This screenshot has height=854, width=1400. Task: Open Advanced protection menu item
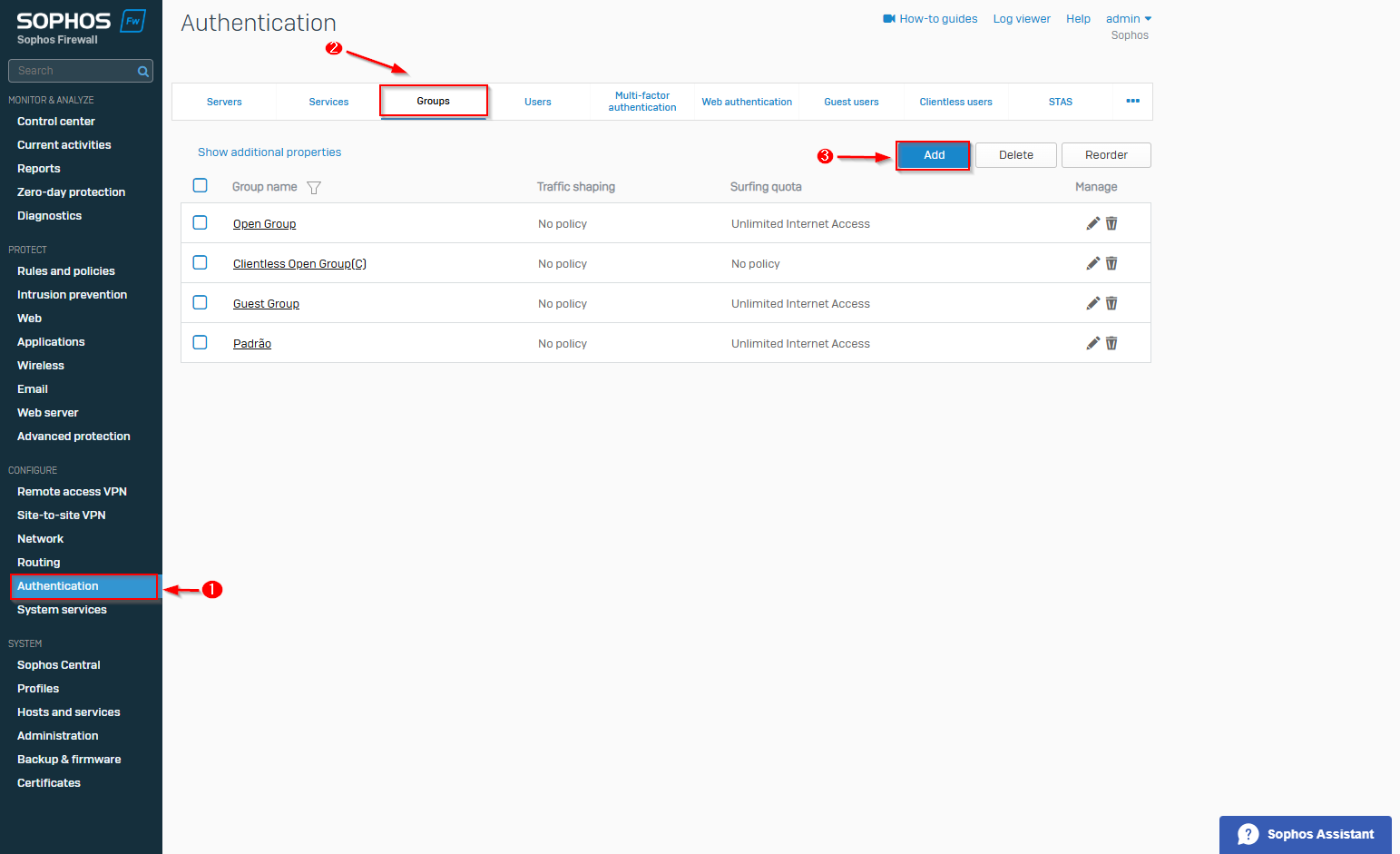74,437
